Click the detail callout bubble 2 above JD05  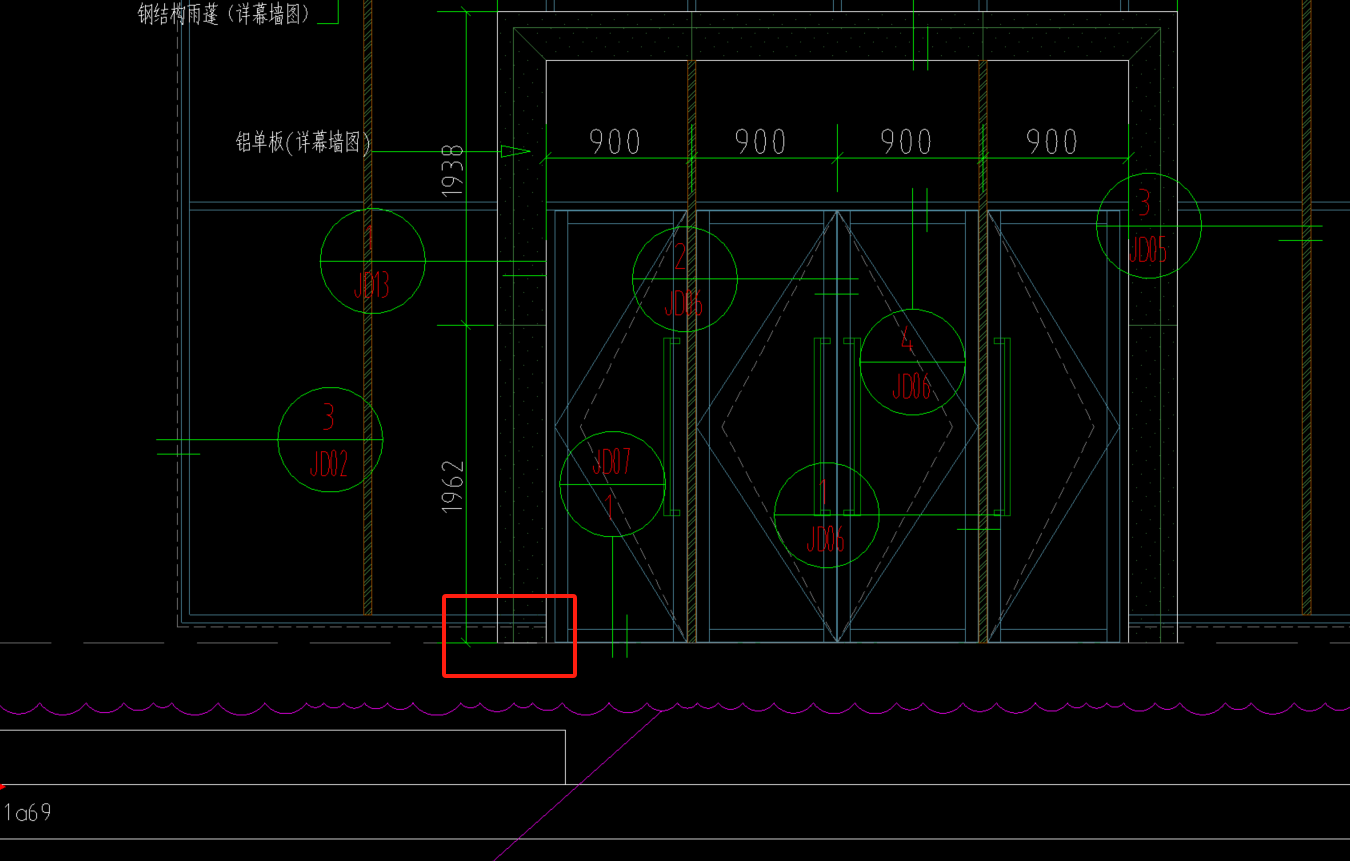pyautogui.click(x=684, y=279)
